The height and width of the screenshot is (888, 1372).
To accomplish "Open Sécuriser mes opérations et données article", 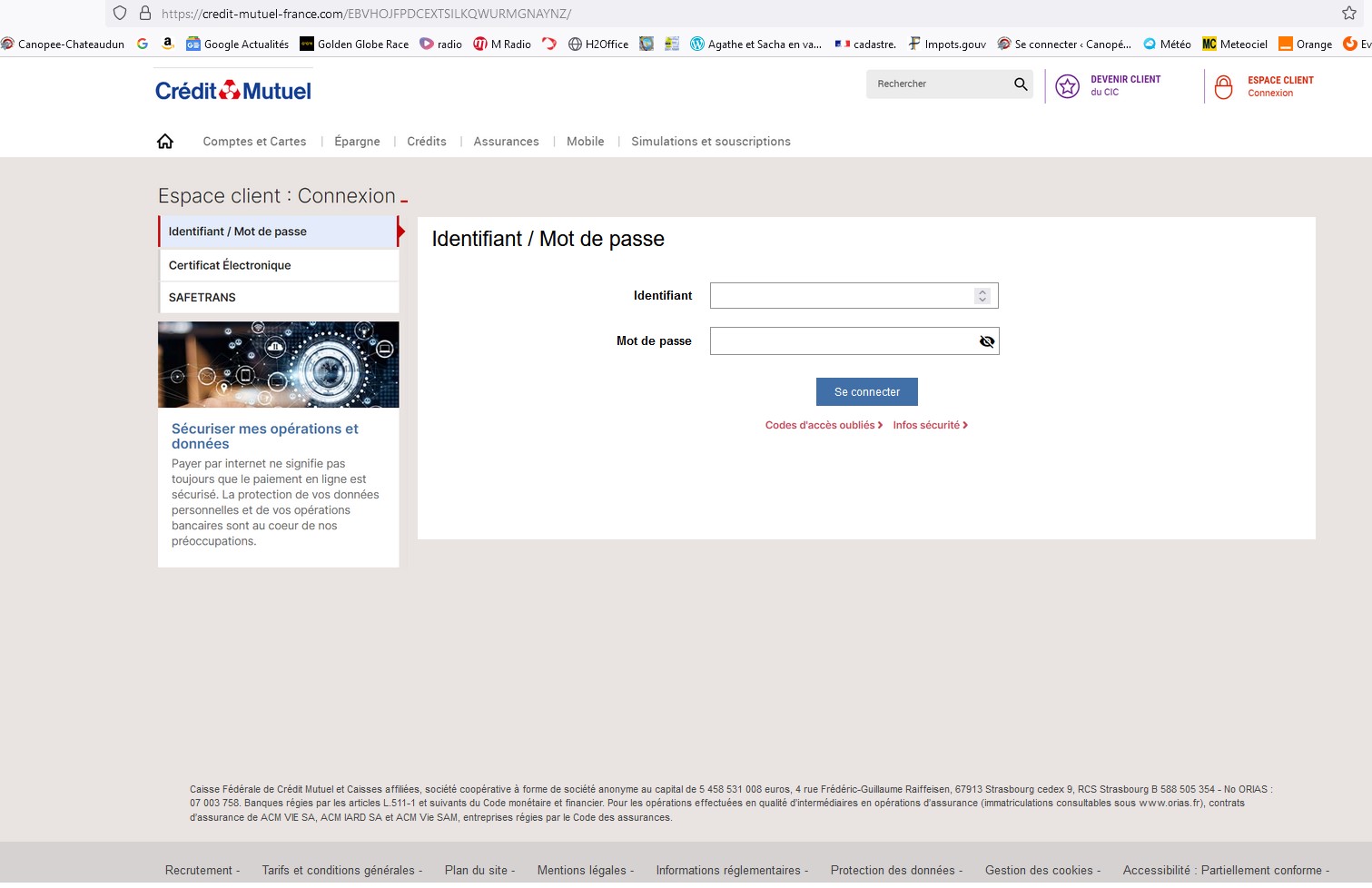I will point(265,436).
